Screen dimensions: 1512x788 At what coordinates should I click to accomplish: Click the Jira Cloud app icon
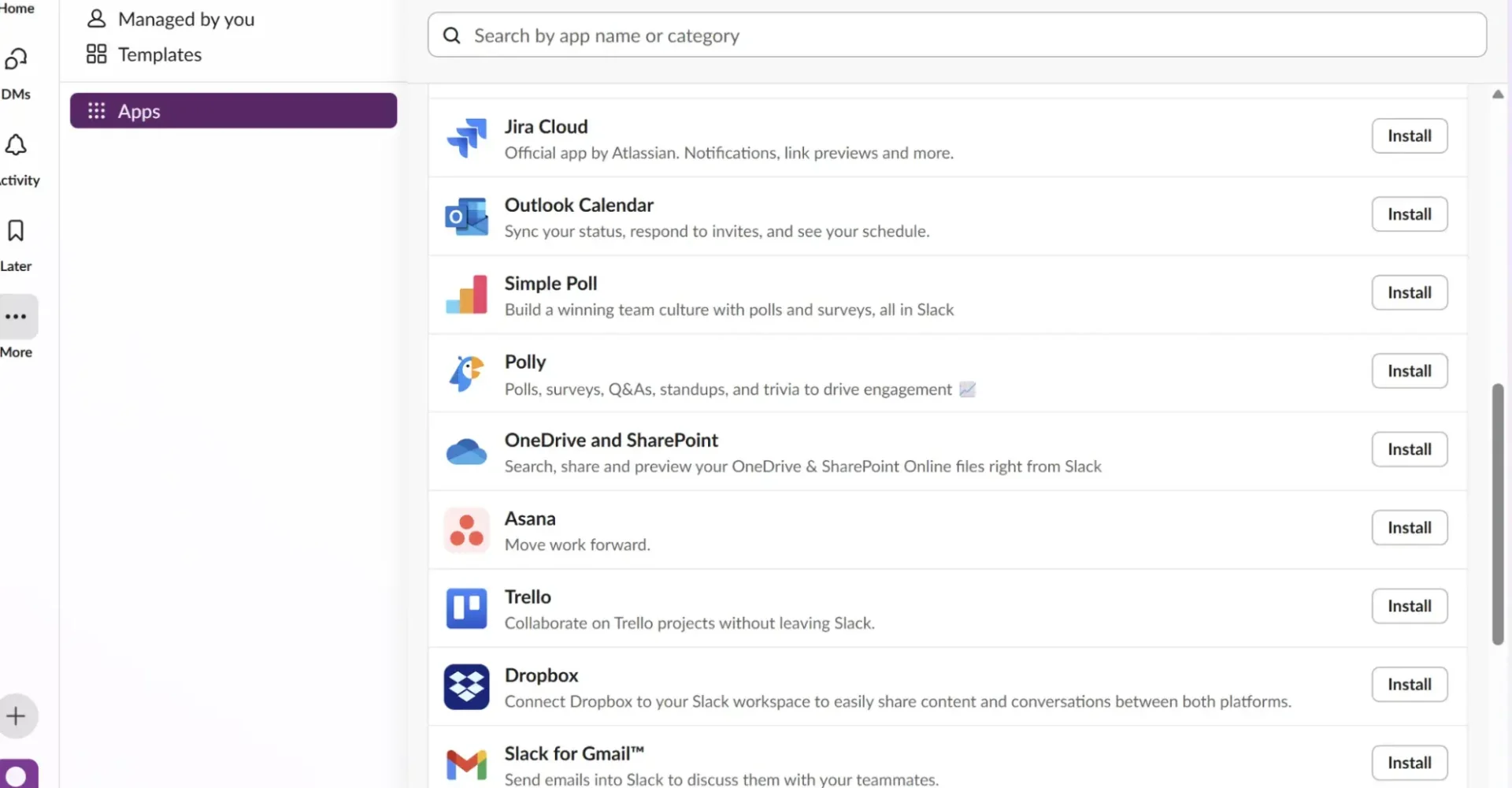(467, 137)
